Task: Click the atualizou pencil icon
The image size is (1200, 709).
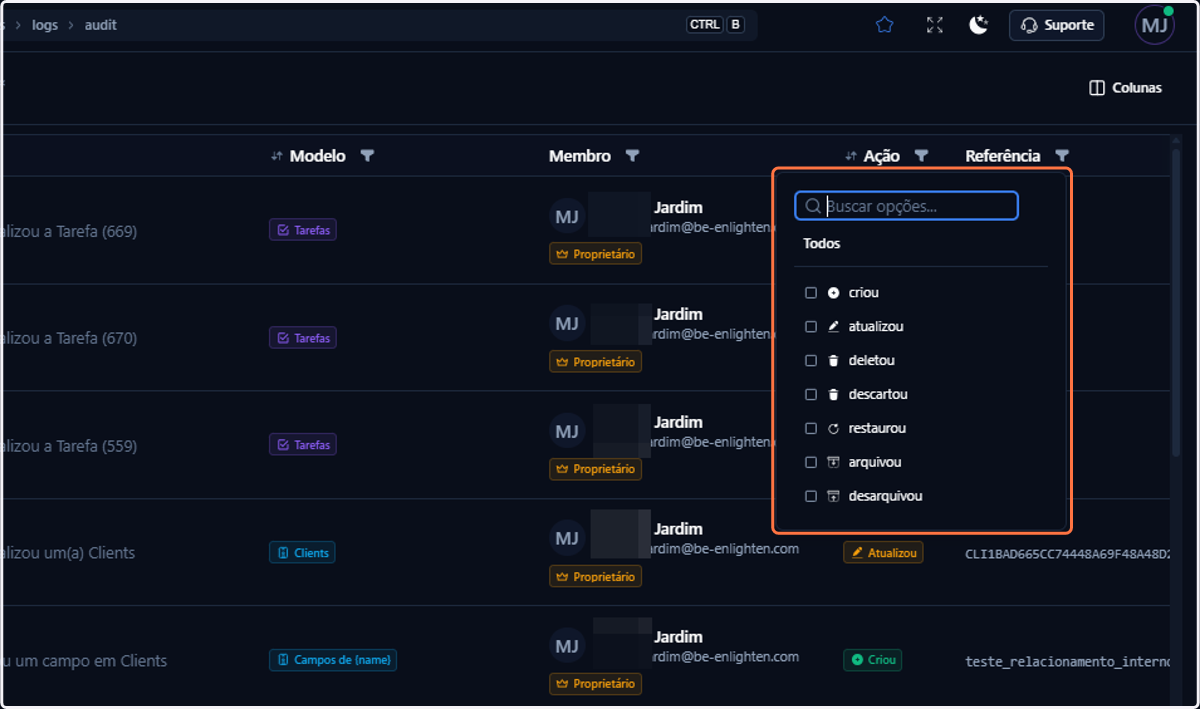Action: 834,327
